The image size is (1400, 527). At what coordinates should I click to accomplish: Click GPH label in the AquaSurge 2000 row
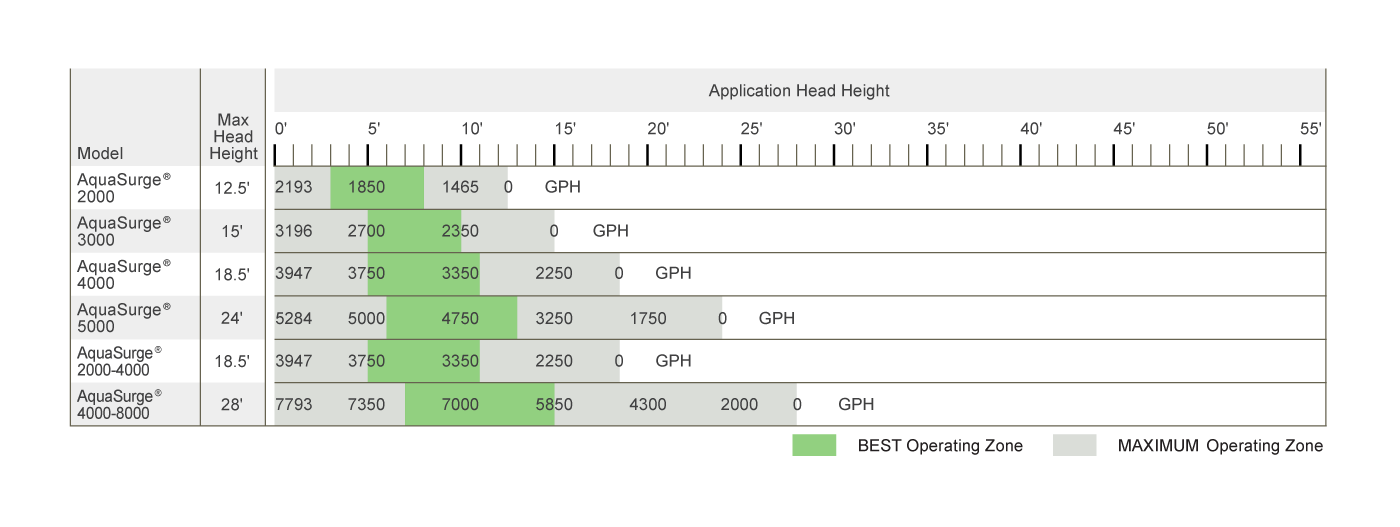point(562,187)
